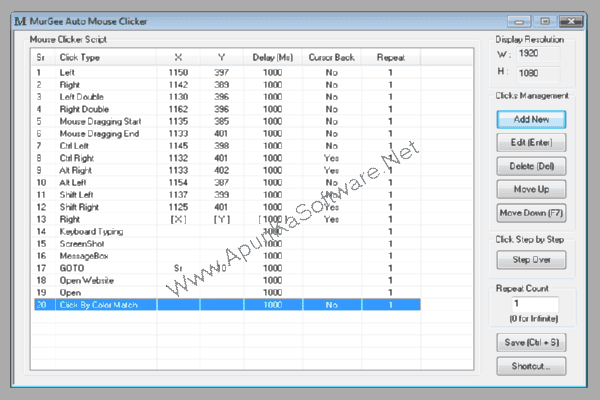Click the Click Type column header
The height and width of the screenshot is (400, 600).
106,57
